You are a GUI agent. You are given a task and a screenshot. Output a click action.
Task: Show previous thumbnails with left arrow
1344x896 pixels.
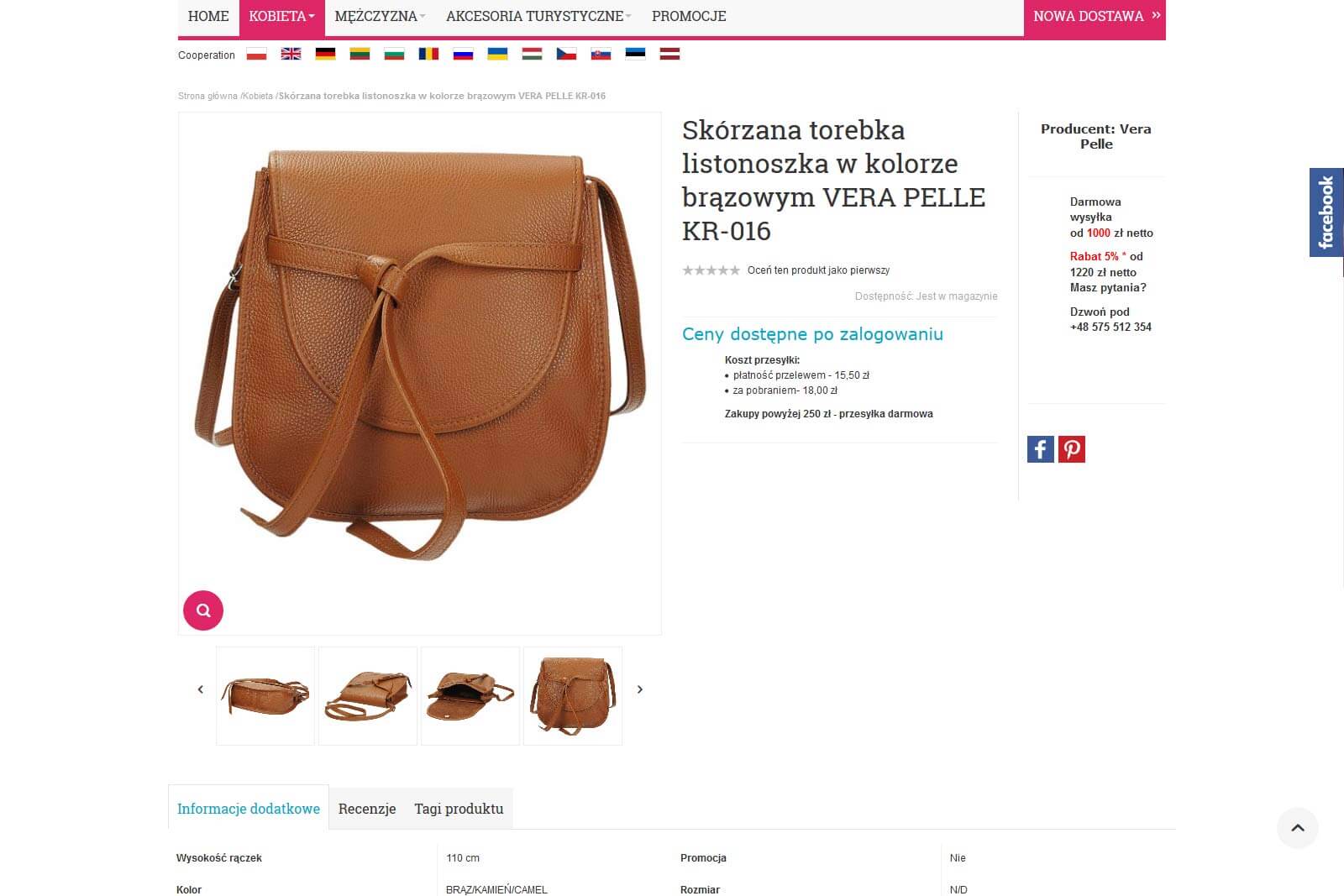coord(200,689)
